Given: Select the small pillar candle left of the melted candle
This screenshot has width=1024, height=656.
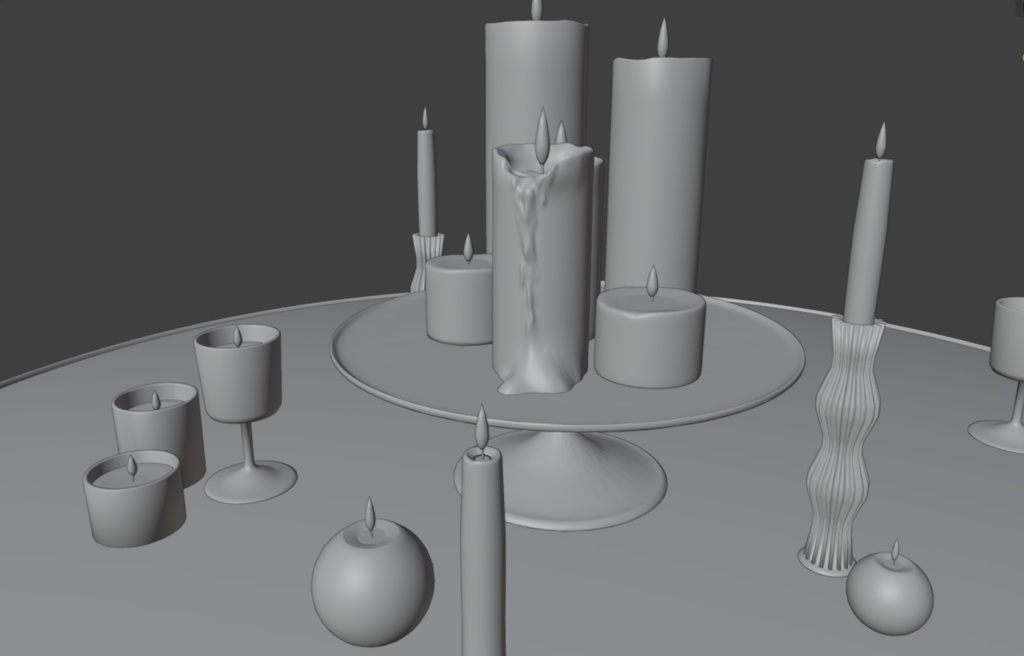Looking at the screenshot, I should click(x=460, y=300).
